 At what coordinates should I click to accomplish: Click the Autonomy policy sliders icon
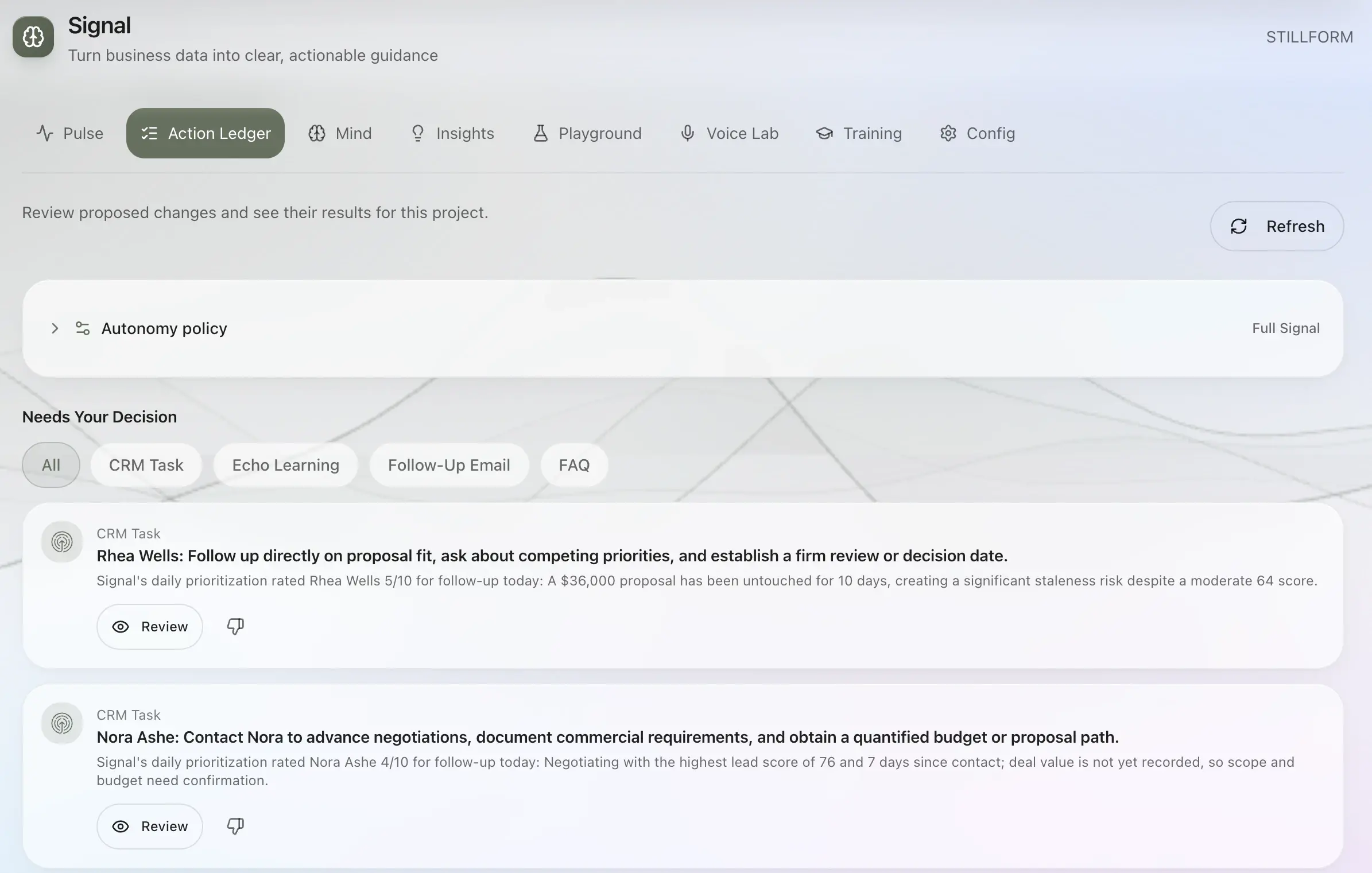point(83,328)
